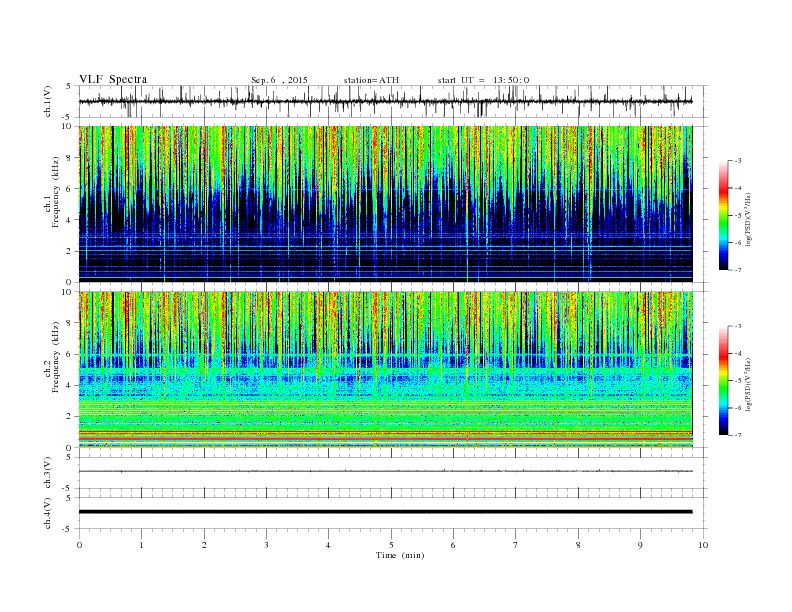Click the "5" tick on the time axis
The width and height of the screenshot is (792, 612).
(391, 545)
